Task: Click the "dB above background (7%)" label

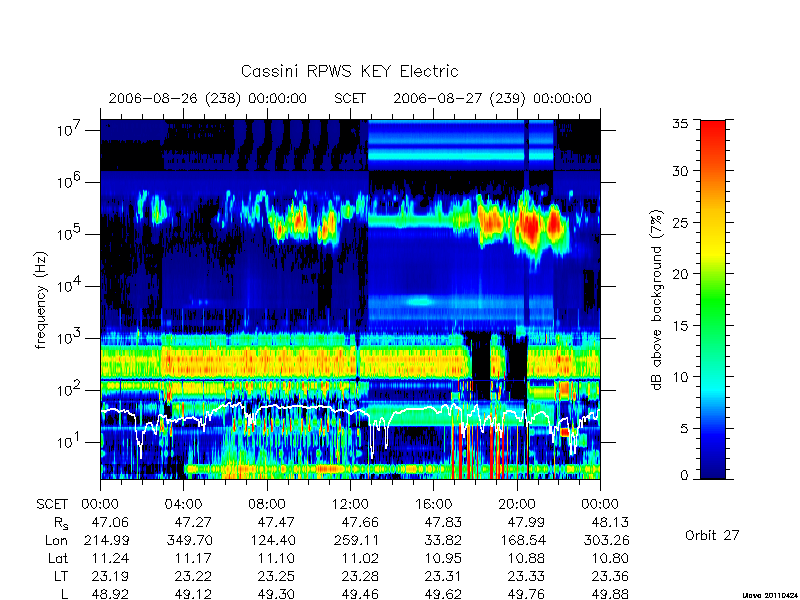Action: (x=657, y=300)
